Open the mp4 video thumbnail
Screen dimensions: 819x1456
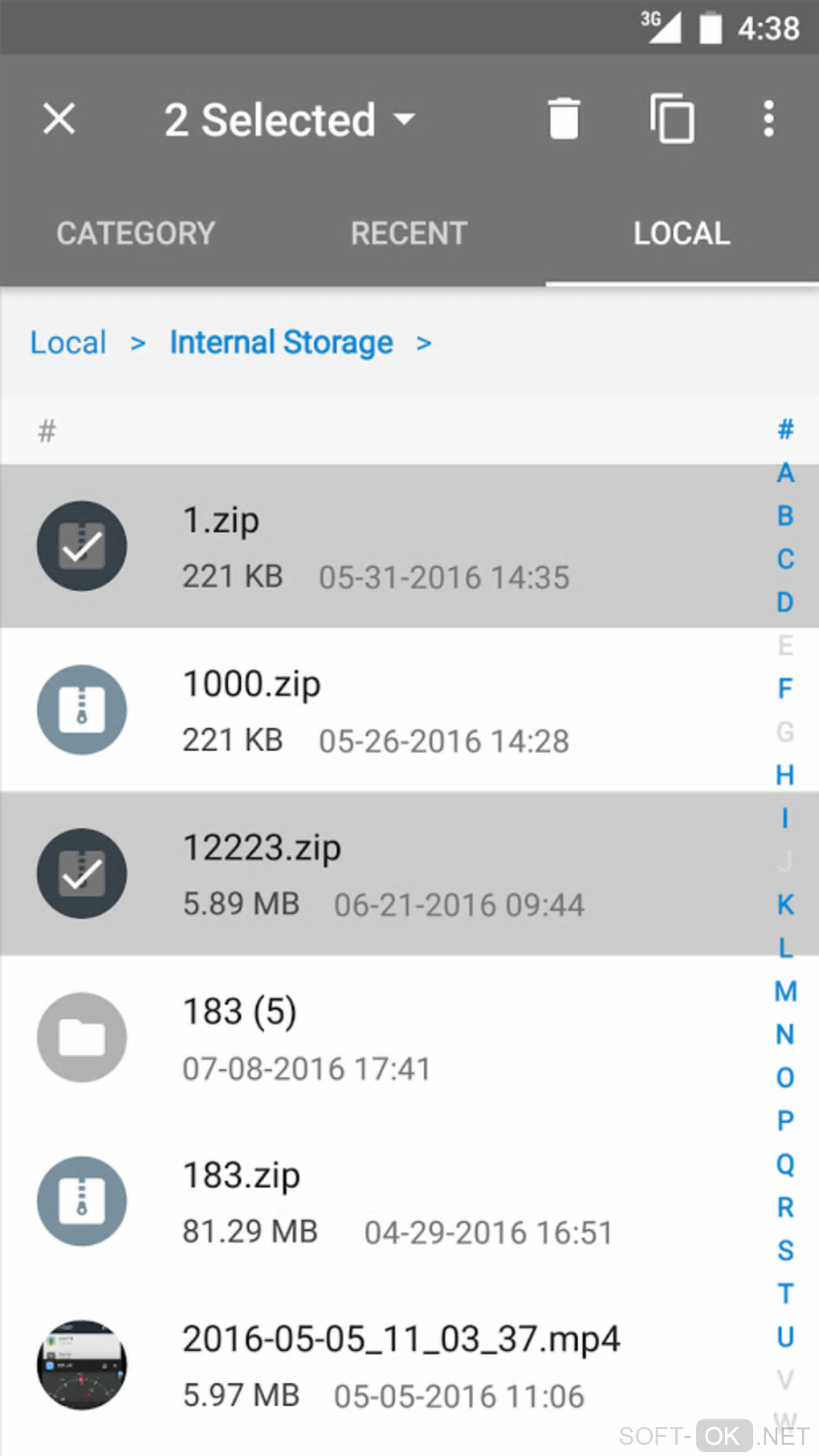82,1364
